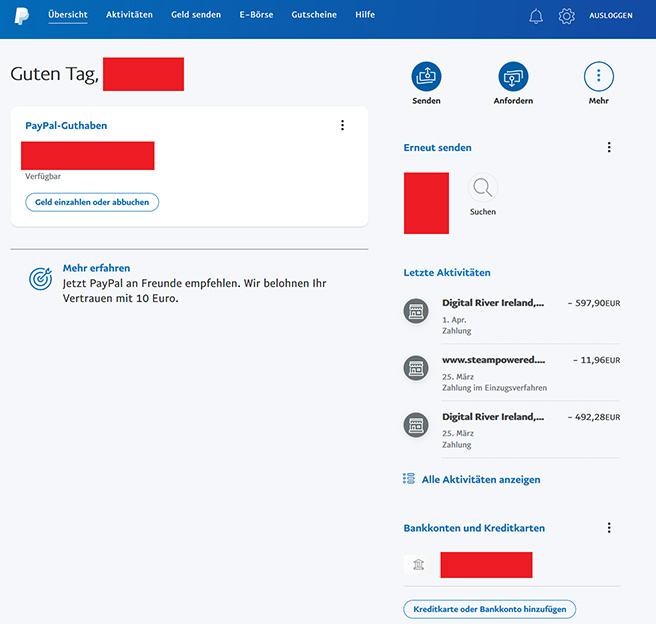Click store icon of 492,28 EUR payment
656x624 pixels.
pyautogui.click(x=416, y=425)
